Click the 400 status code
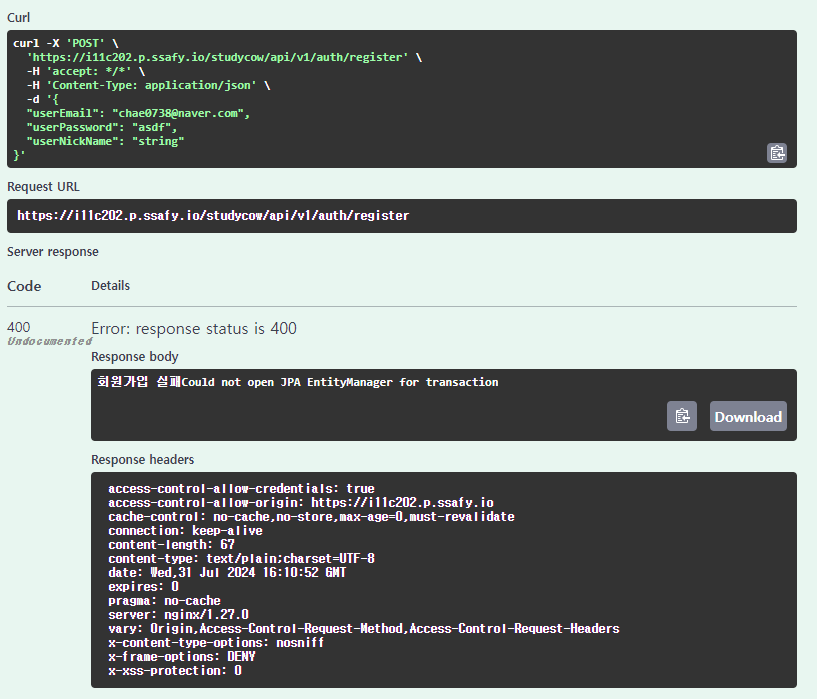Screen dimensions: 817x699 (19, 327)
